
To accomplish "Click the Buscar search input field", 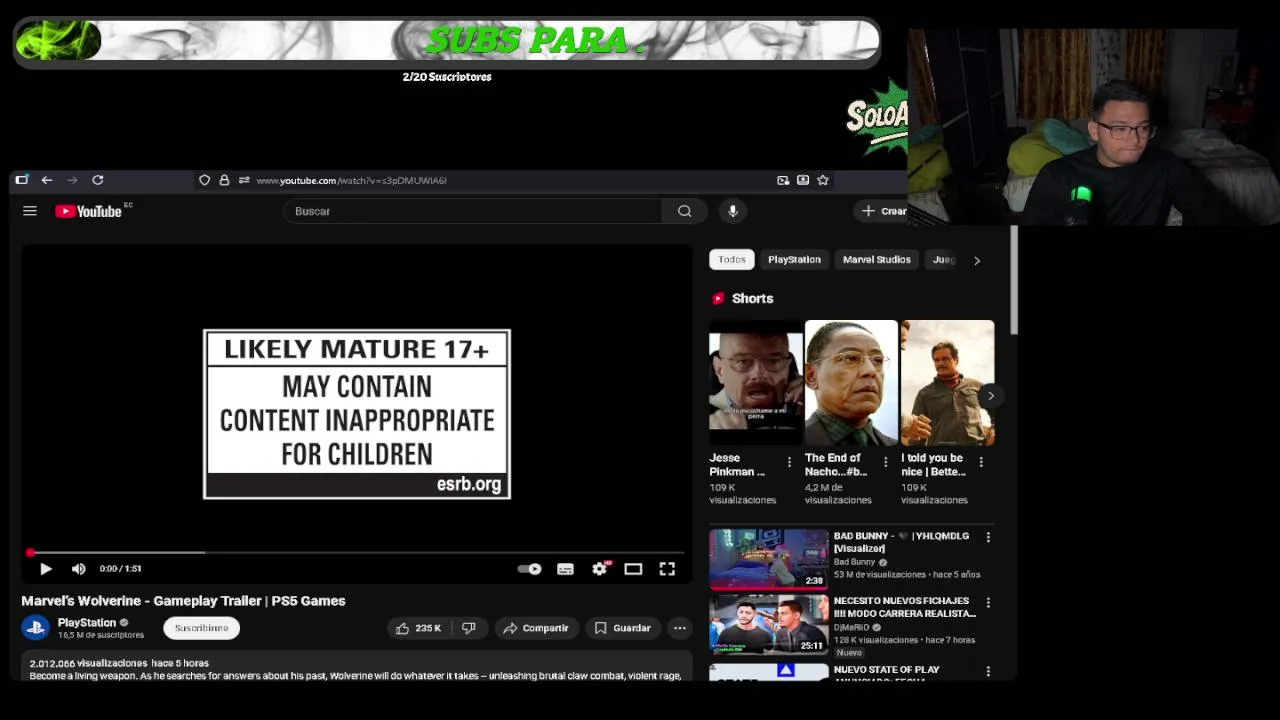I will 473,211.
